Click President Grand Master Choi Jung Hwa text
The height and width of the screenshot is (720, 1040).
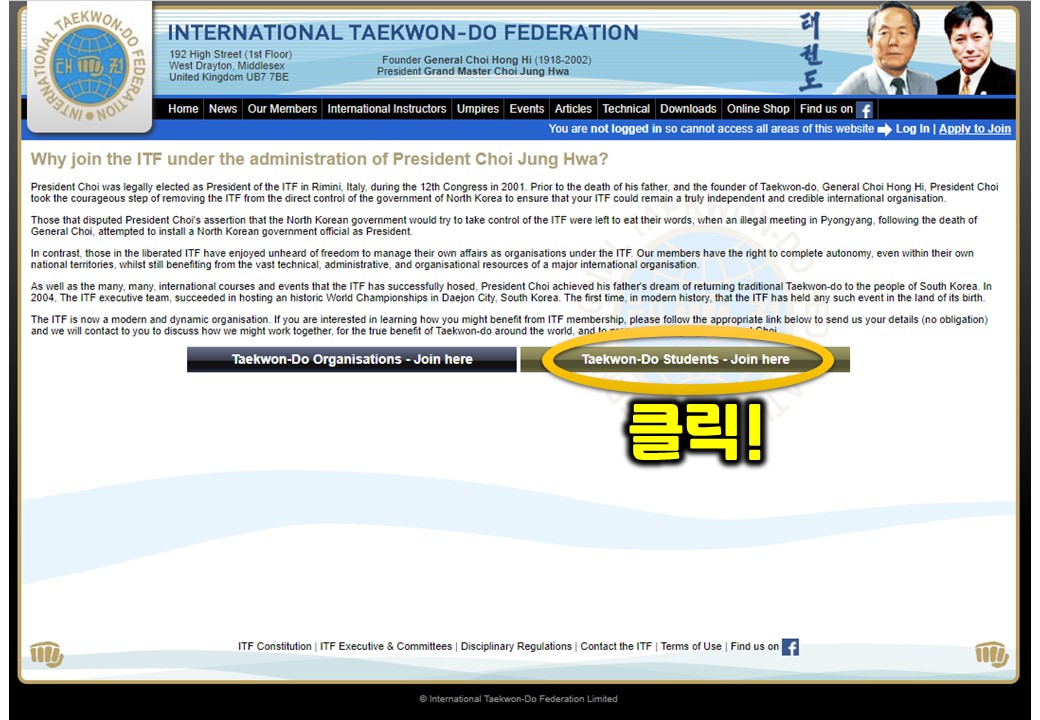coord(473,71)
